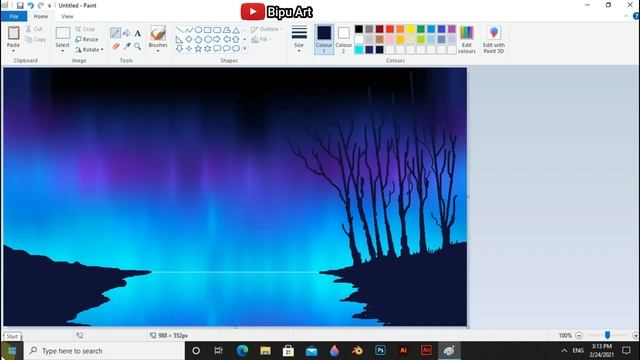
Task: Click the Undo arrow in title bar
Action: pos(30,5)
